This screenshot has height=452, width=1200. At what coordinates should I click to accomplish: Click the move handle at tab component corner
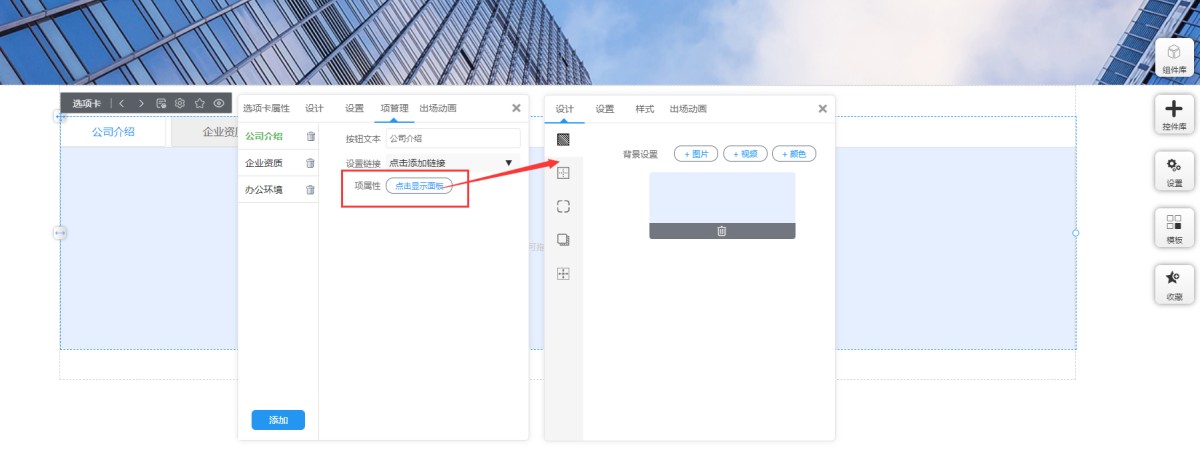60,117
